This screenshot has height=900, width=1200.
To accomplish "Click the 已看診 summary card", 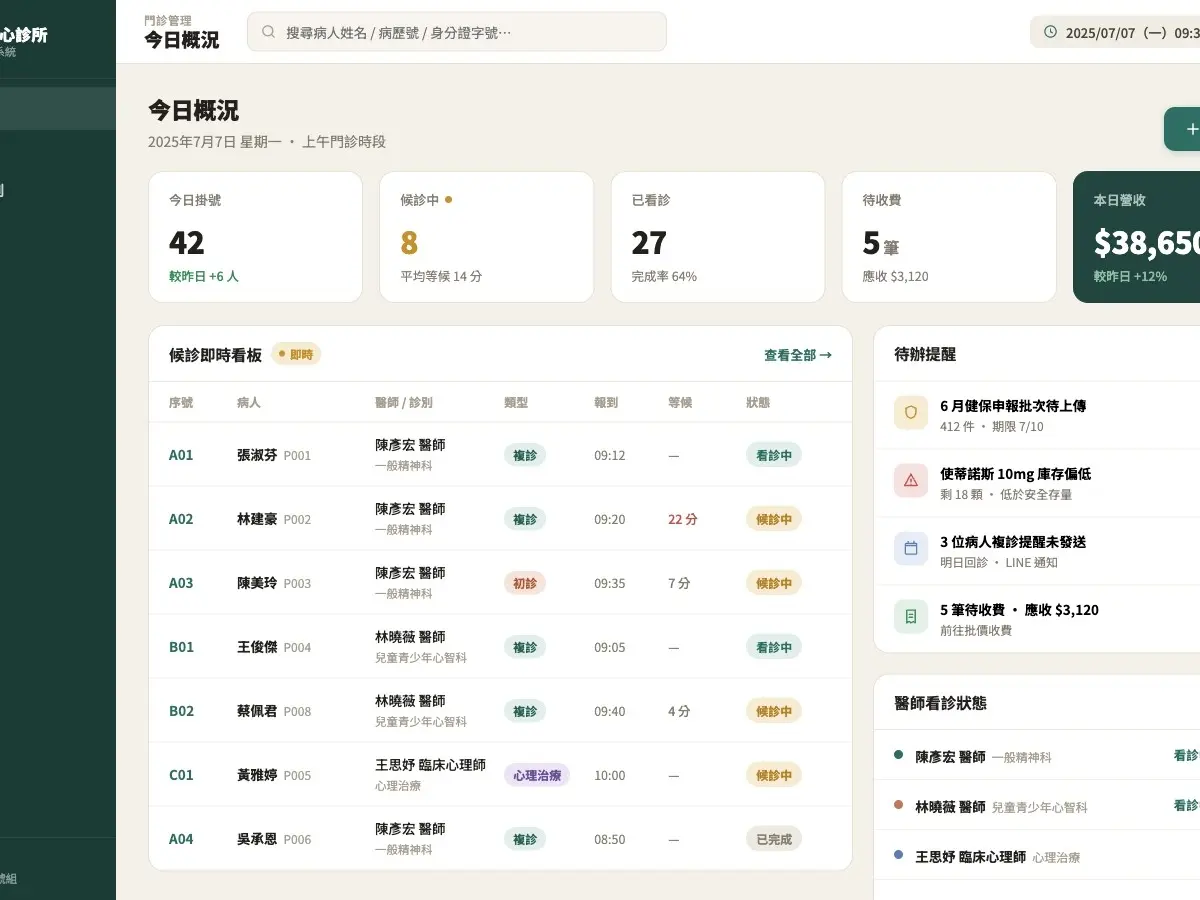I will 717,237.
